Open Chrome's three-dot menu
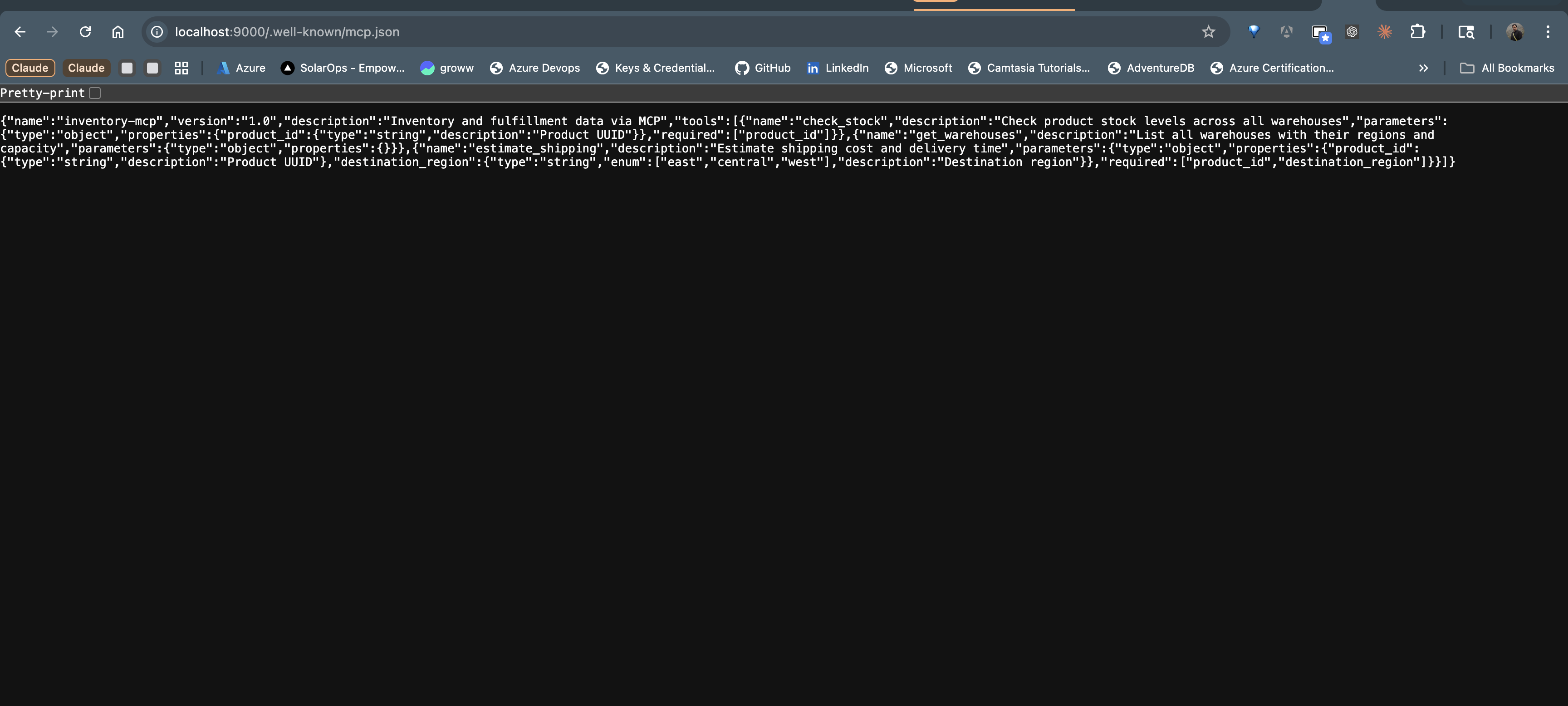Viewport: 1568px width, 706px height. [x=1548, y=32]
